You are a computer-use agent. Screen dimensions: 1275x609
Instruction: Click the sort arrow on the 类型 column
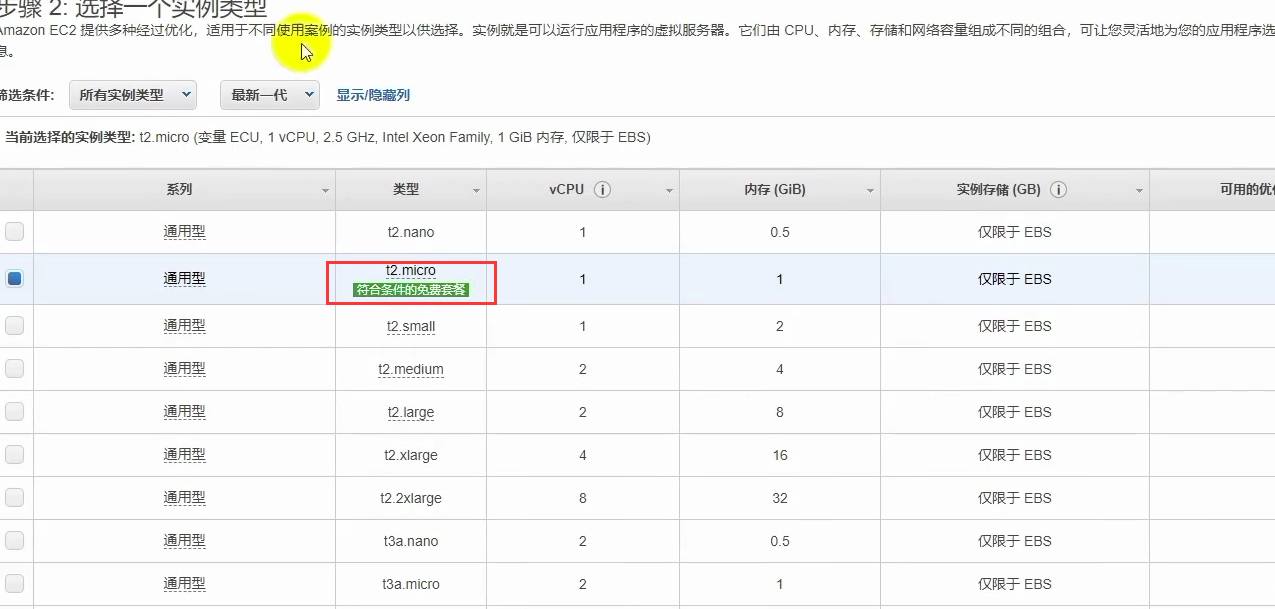click(x=476, y=190)
